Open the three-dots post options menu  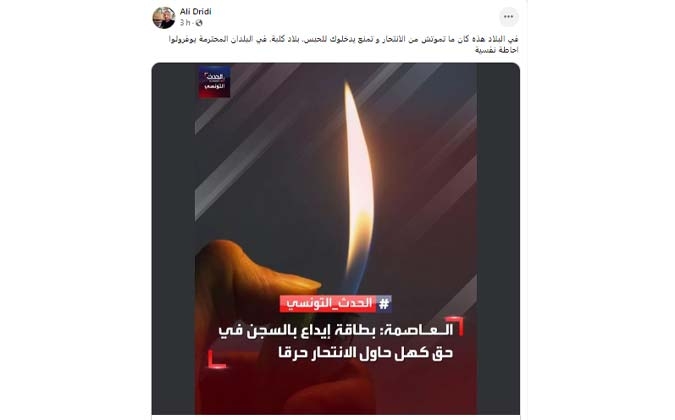coord(508,17)
